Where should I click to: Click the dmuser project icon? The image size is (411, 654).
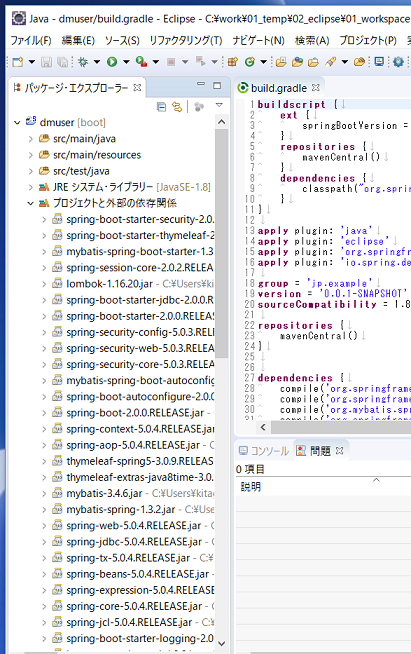click(31, 121)
